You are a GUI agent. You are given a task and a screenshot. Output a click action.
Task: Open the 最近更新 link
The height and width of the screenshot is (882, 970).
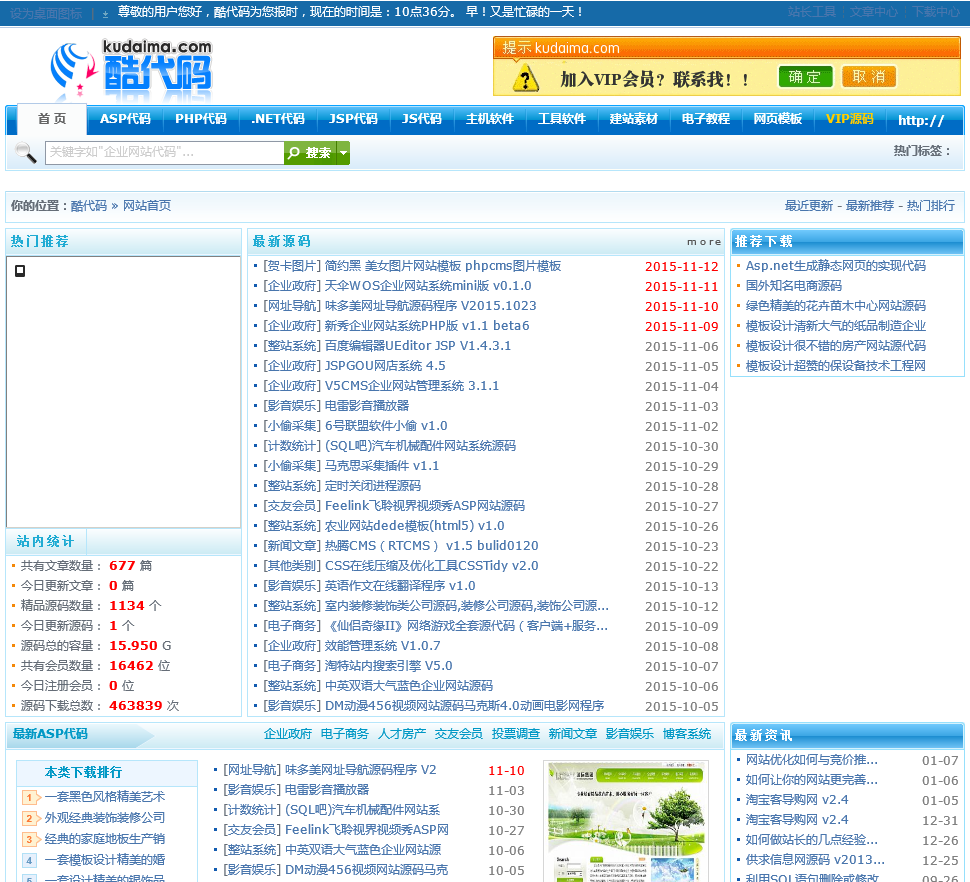pyautogui.click(x=809, y=206)
